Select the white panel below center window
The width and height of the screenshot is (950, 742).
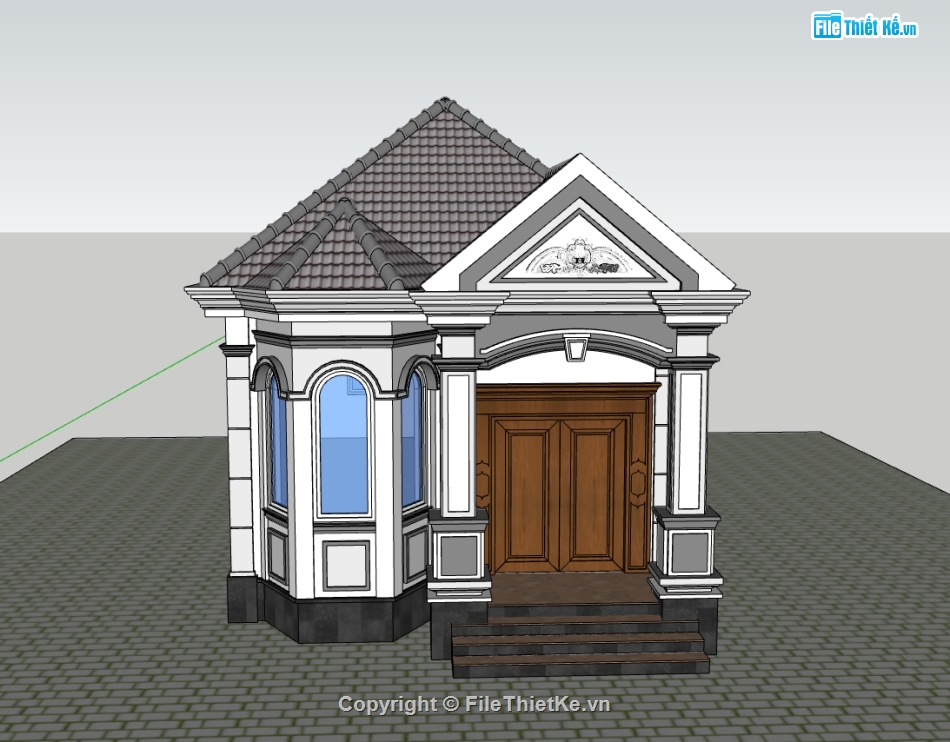(x=345, y=563)
